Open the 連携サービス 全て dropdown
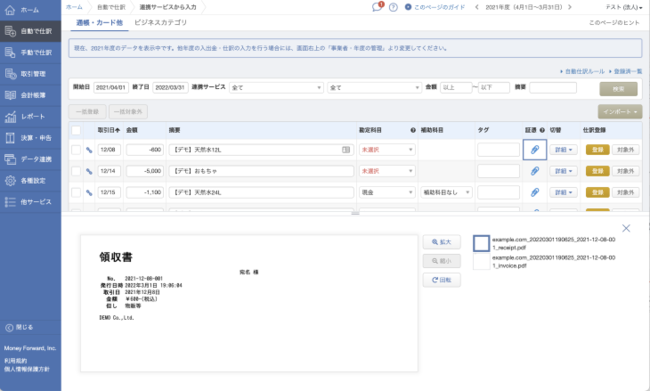 pyautogui.click(x=276, y=87)
